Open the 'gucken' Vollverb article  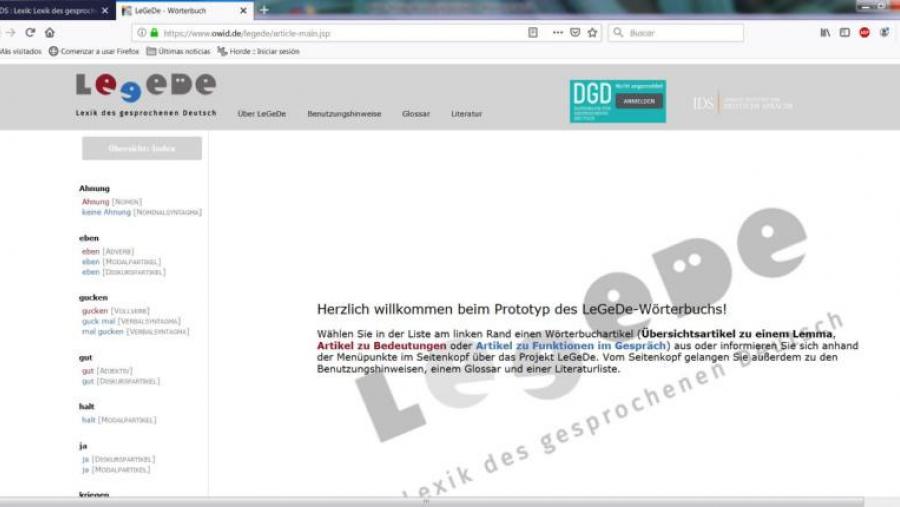coord(95,311)
